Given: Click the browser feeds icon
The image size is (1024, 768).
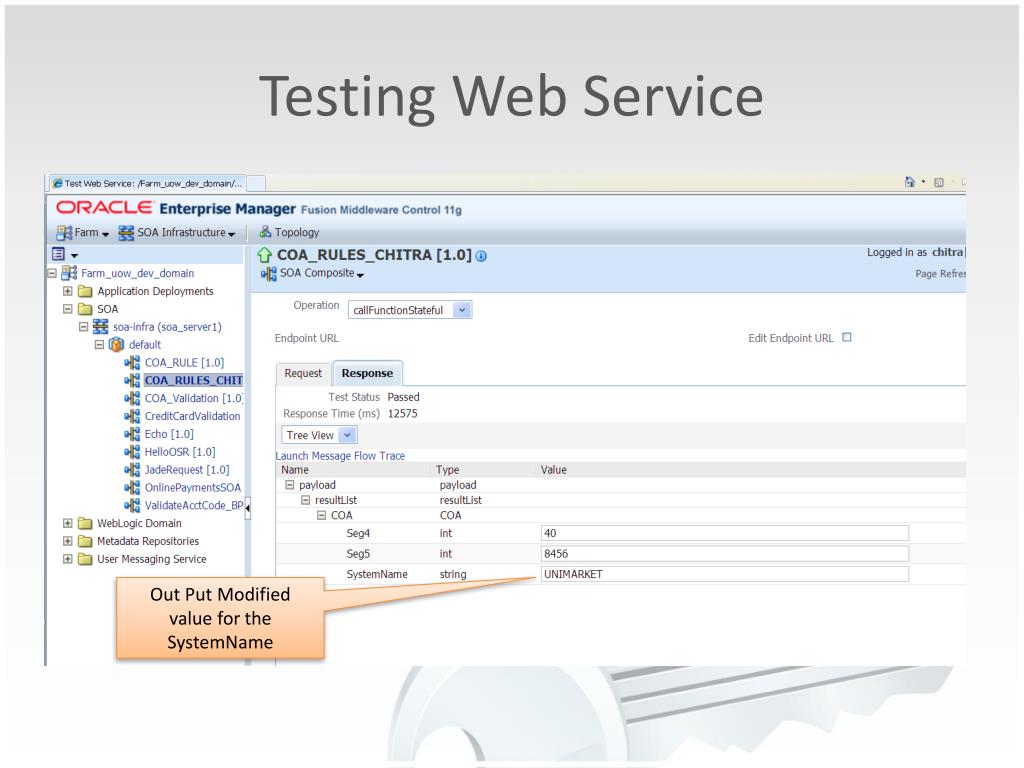Looking at the screenshot, I should [939, 182].
